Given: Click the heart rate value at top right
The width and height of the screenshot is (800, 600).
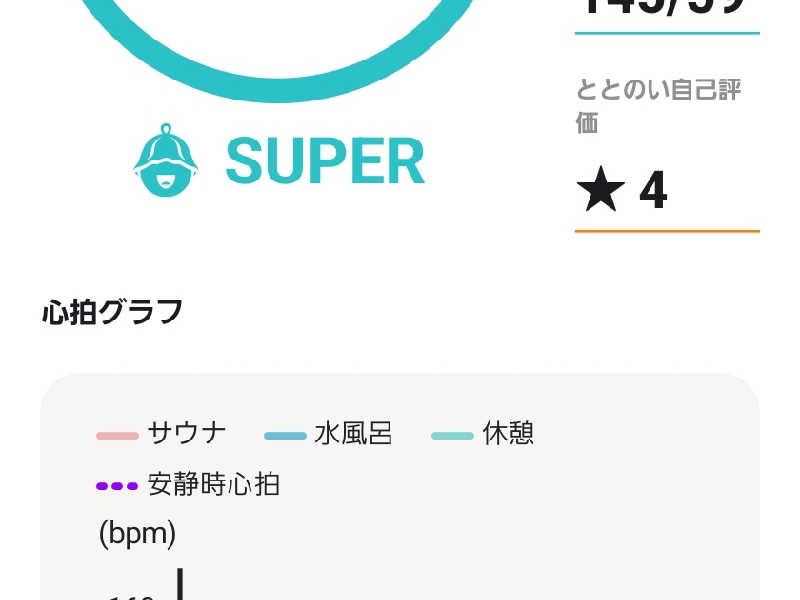Looking at the screenshot, I should tap(663, 8).
